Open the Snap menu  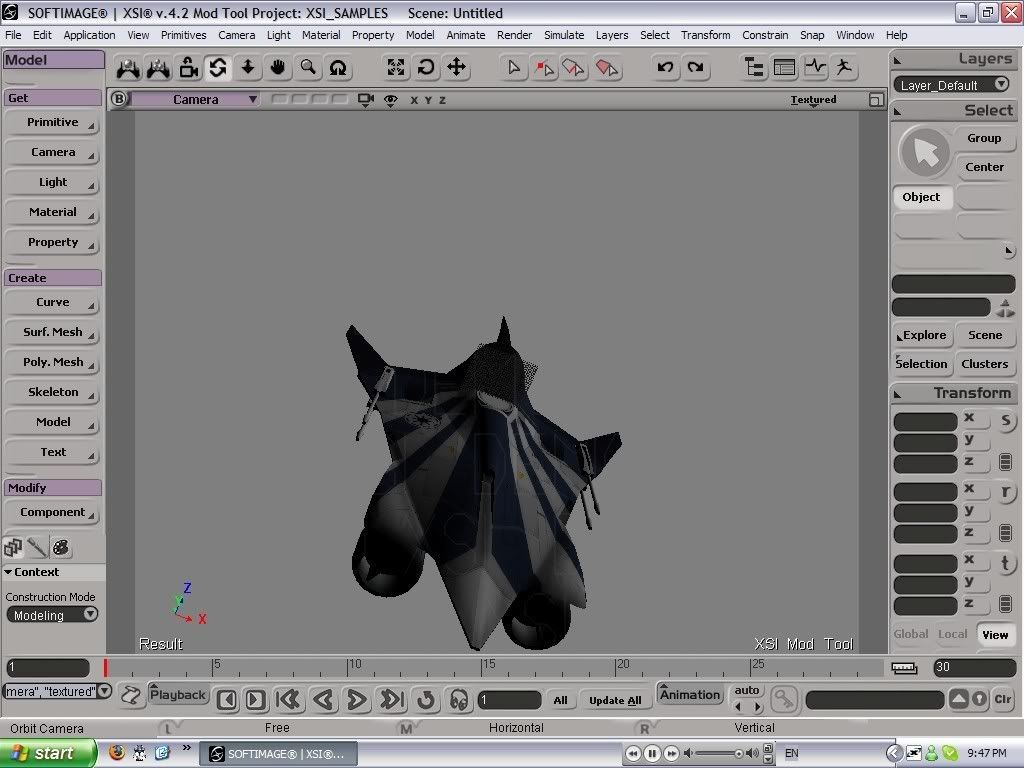point(812,35)
